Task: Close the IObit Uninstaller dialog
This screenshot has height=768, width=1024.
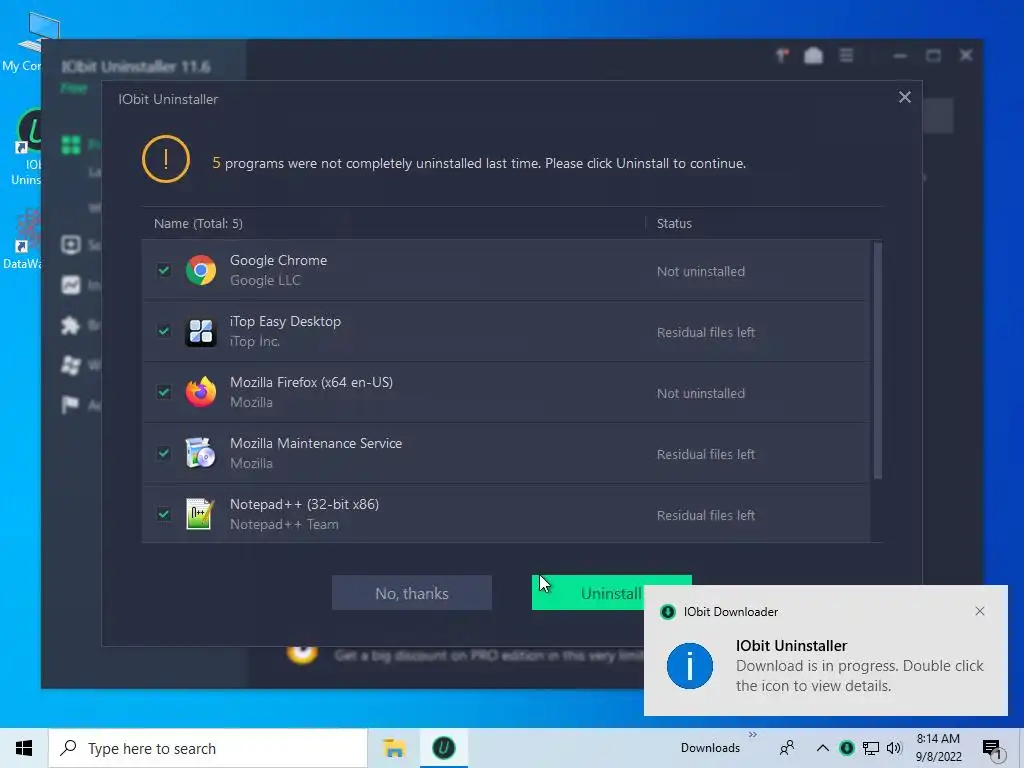Action: point(904,97)
